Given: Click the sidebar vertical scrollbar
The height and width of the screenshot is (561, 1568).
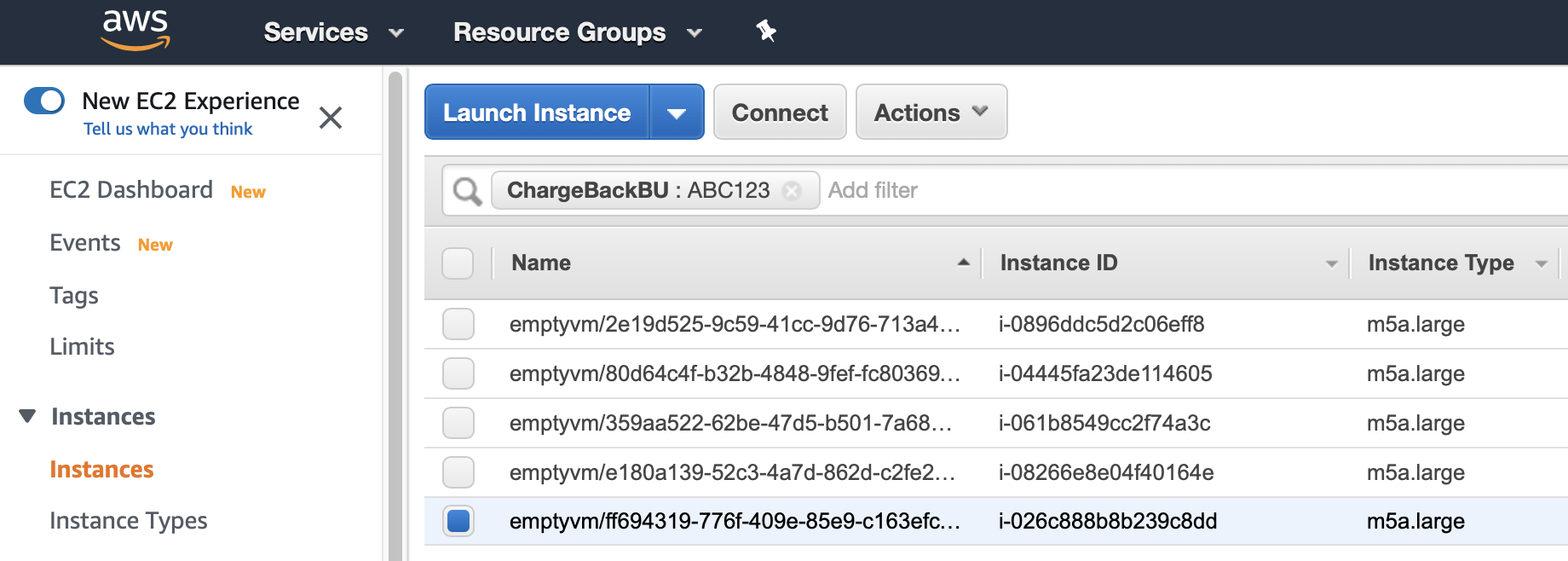Looking at the screenshot, I should coord(395,315).
